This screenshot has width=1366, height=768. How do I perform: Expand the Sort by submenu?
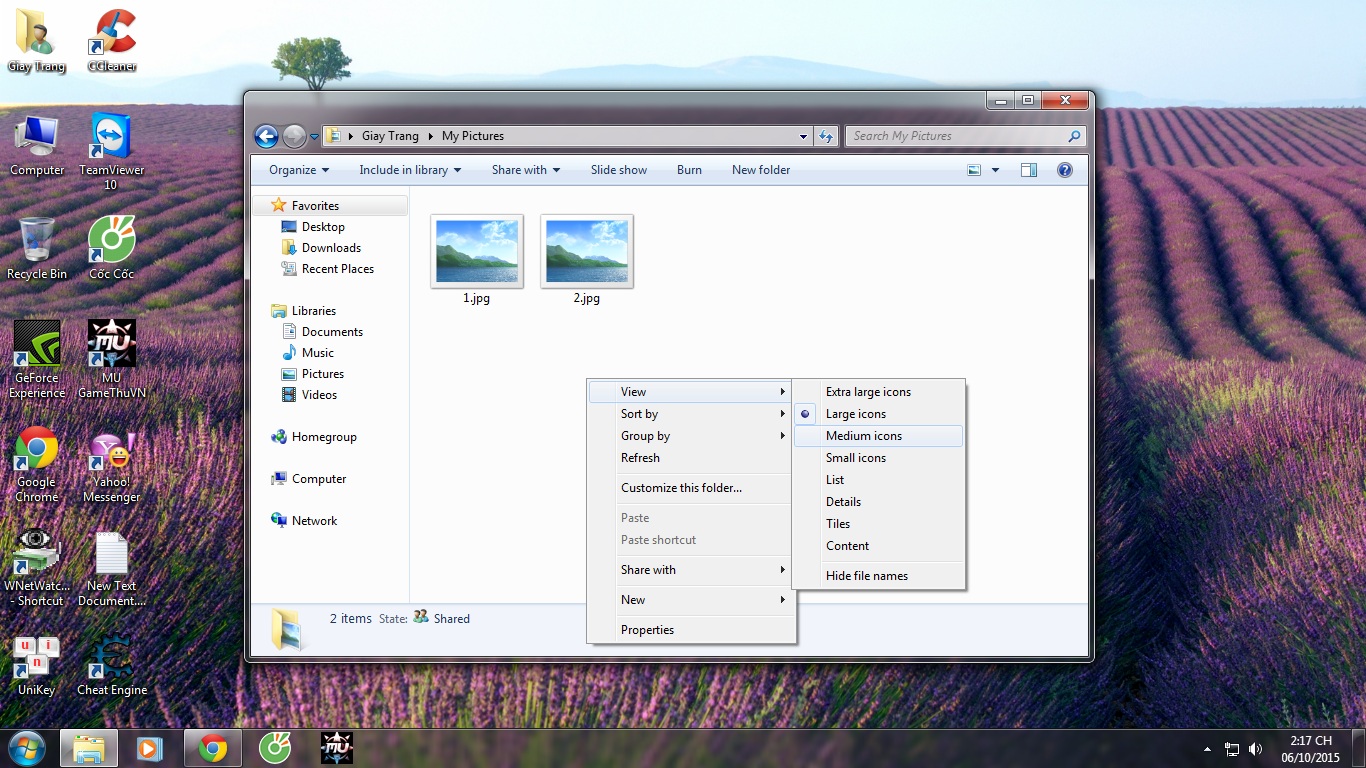click(691, 414)
